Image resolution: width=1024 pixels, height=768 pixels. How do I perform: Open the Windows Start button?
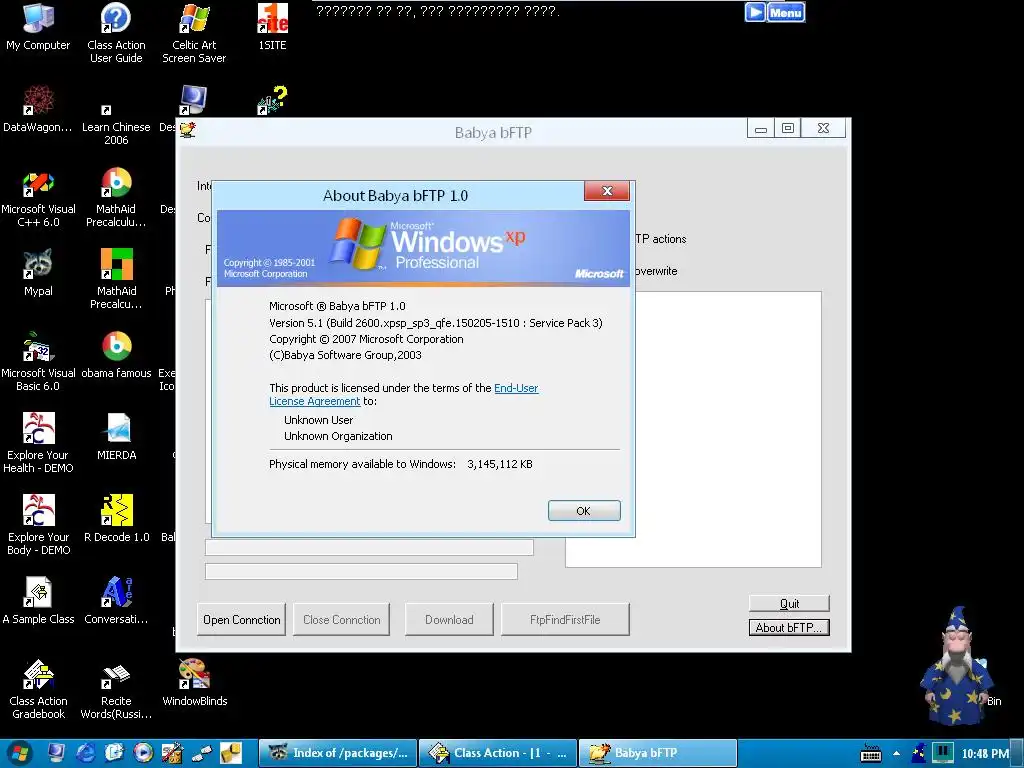[x=18, y=754]
